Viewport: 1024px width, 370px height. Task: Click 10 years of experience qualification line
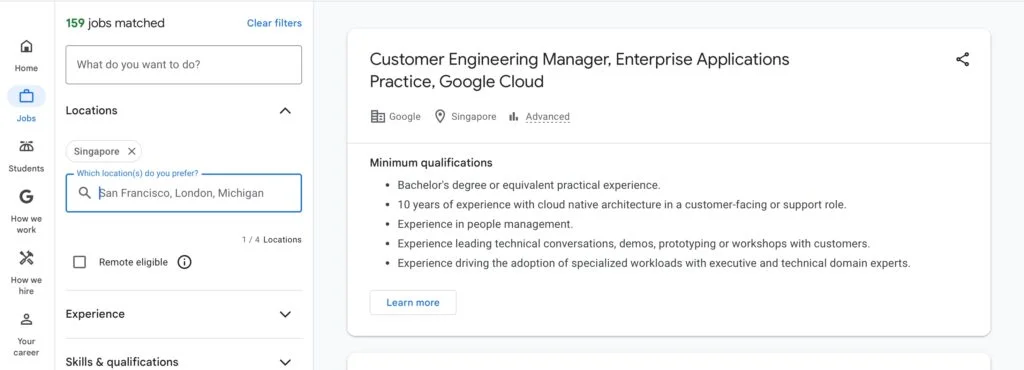(622, 204)
